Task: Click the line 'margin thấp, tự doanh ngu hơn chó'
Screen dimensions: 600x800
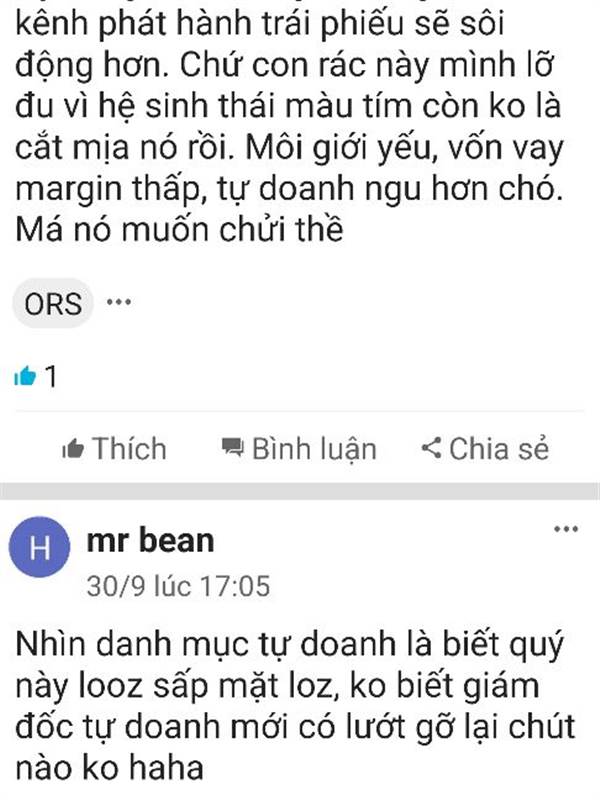Action: coord(289,189)
